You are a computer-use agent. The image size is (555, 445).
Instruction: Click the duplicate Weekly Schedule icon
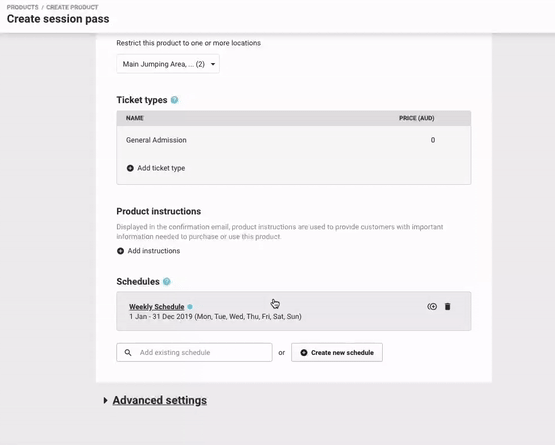coord(432,307)
